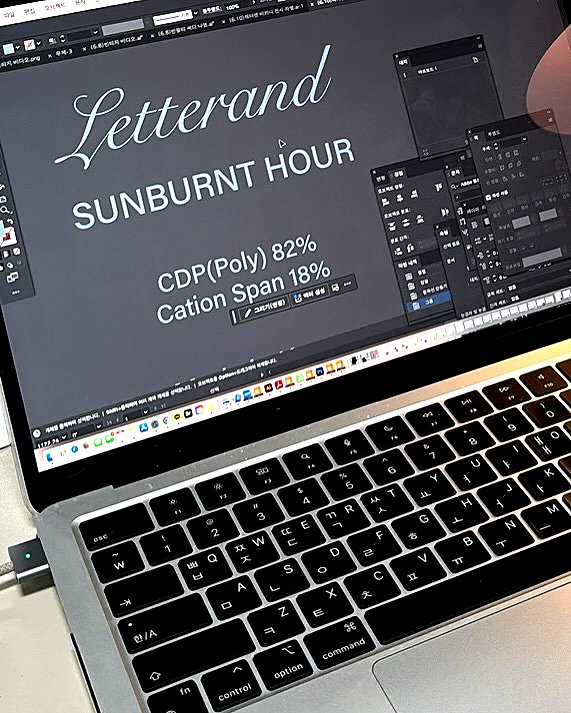The width and height of the screenshot is (571, 713).
Task: Click third 오브젝트 분포 distribute icon
Action: (420, 219)
